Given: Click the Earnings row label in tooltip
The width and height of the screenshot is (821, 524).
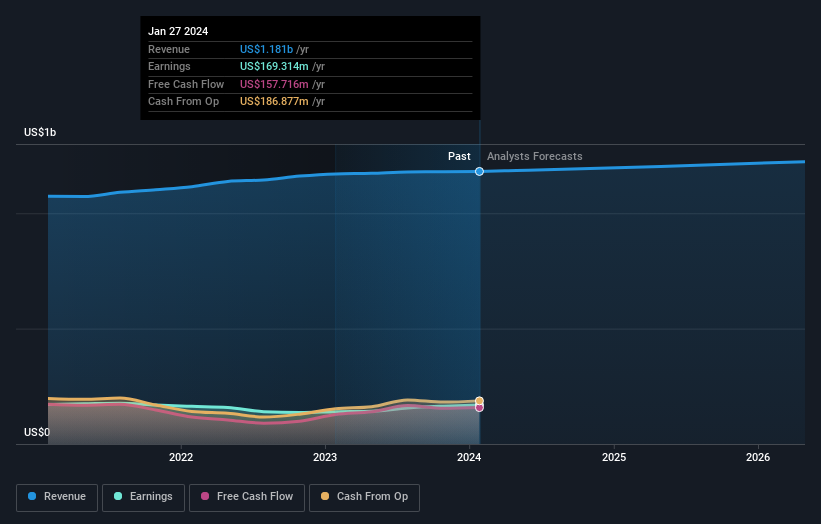Looking at the screenshot, I should coord(169,66).
